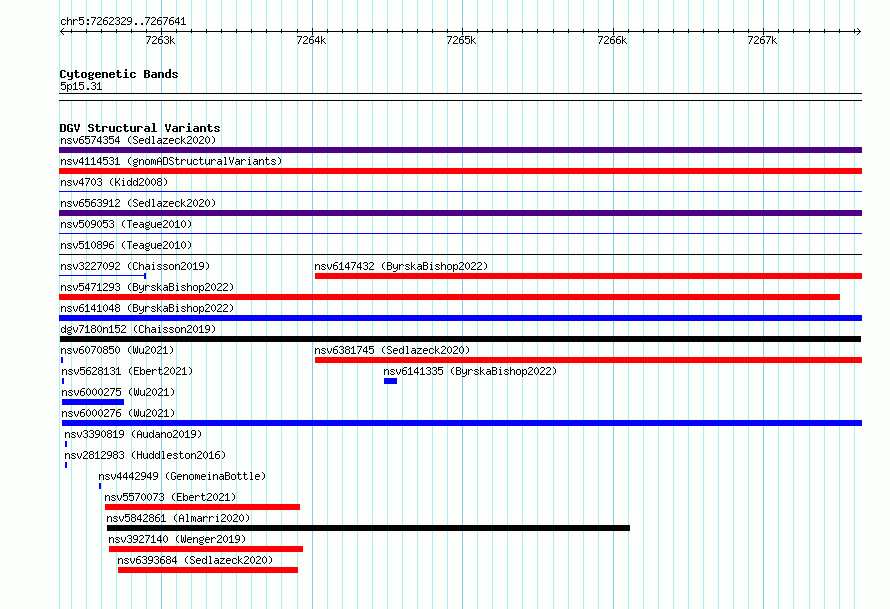Click the chr5:7262329..7267641 coordinates
The image size is (890, 609).
(x=123, y=21)
